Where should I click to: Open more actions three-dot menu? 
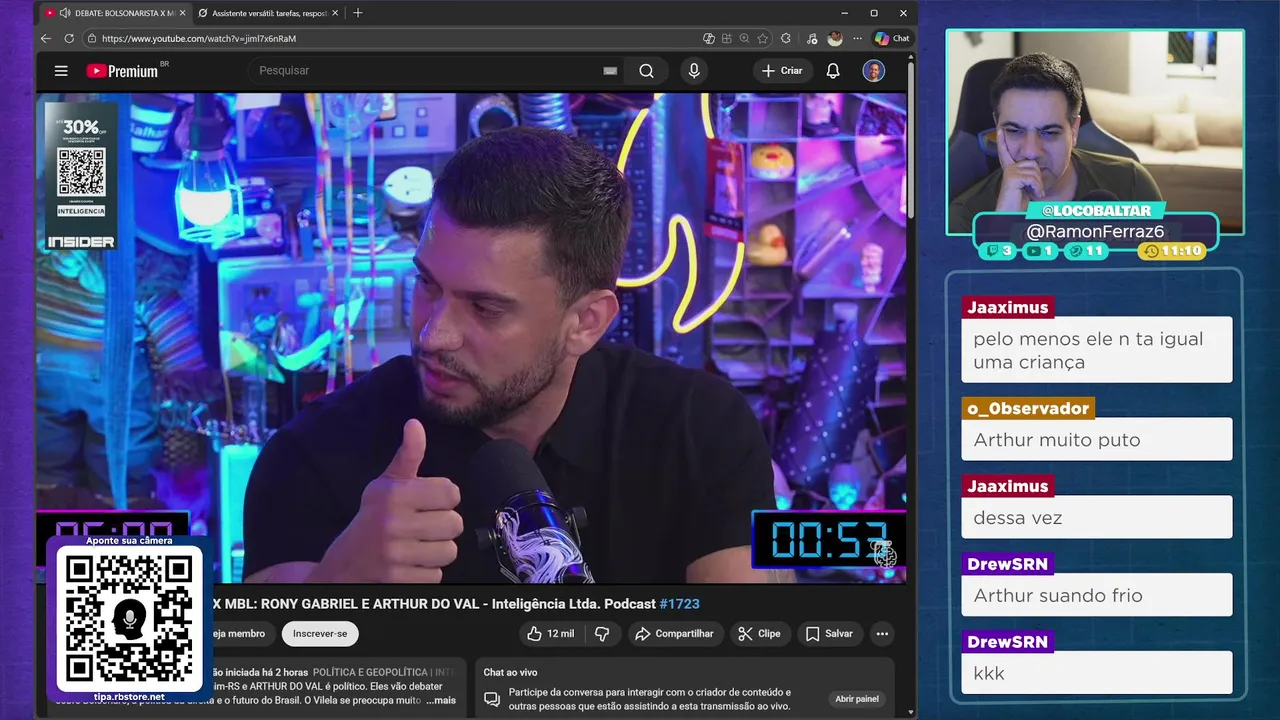882,634
